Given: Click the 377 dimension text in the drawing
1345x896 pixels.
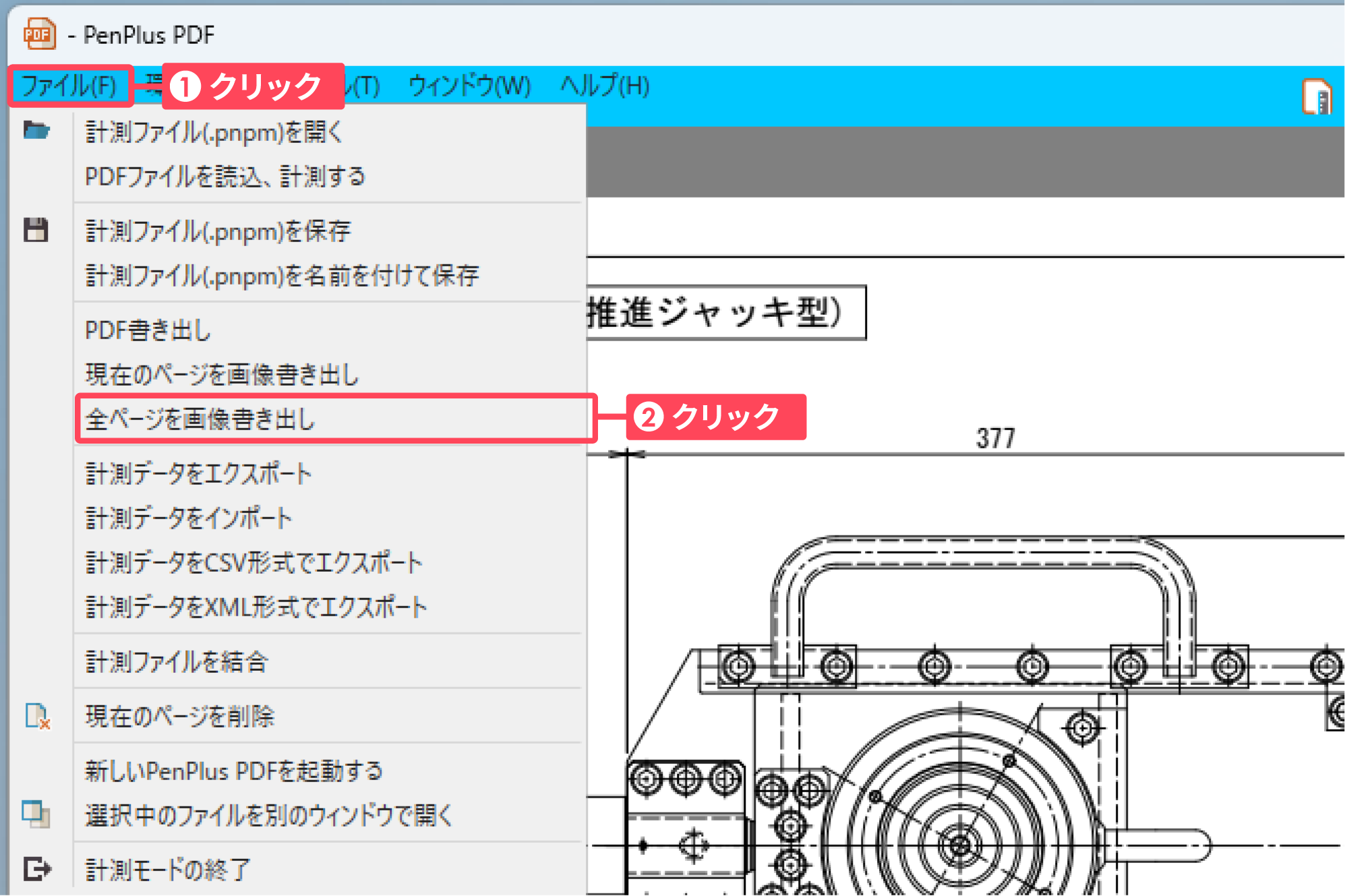Looking at the screenshot, I should click(995, 438).
